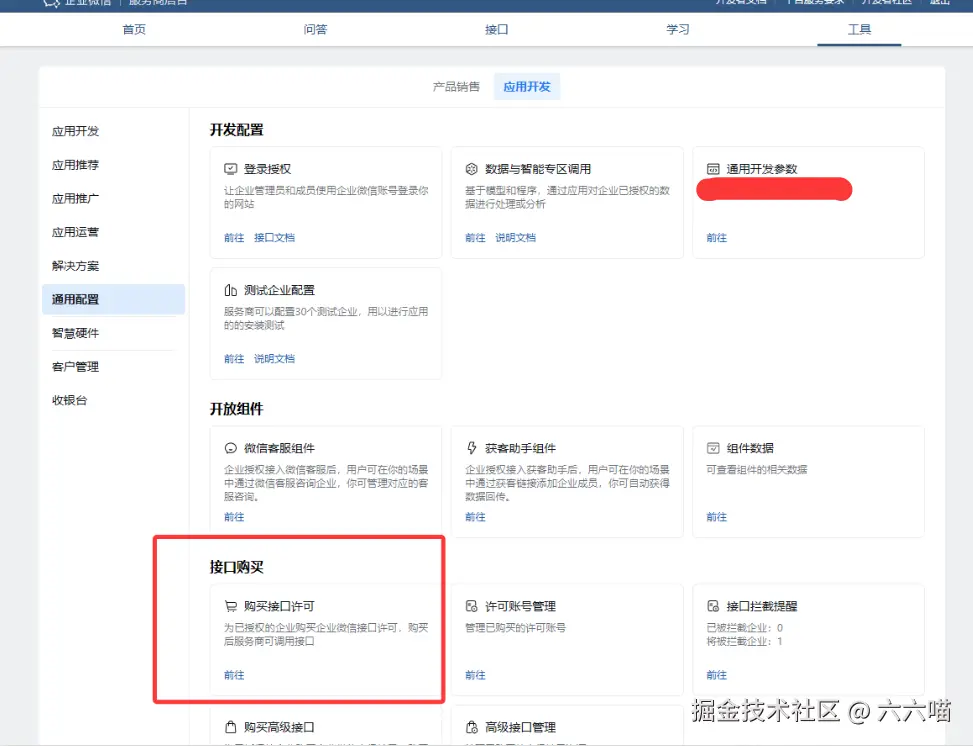Click the 微信客服组件 chat icon

coord(230,448)
